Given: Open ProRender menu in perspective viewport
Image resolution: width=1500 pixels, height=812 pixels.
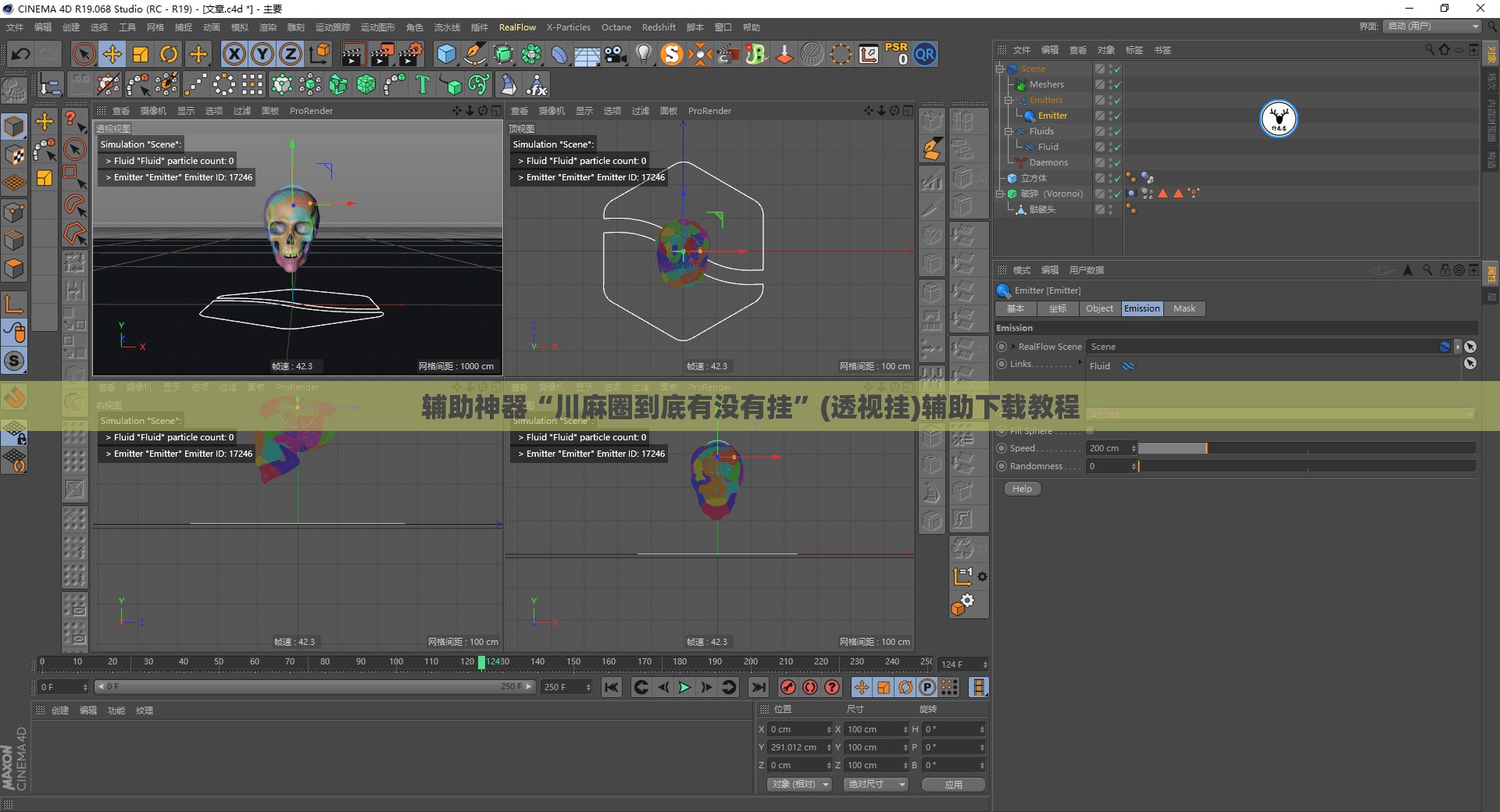Looking at the screenshot, I should pyautogui.click(x=311, y=111).
